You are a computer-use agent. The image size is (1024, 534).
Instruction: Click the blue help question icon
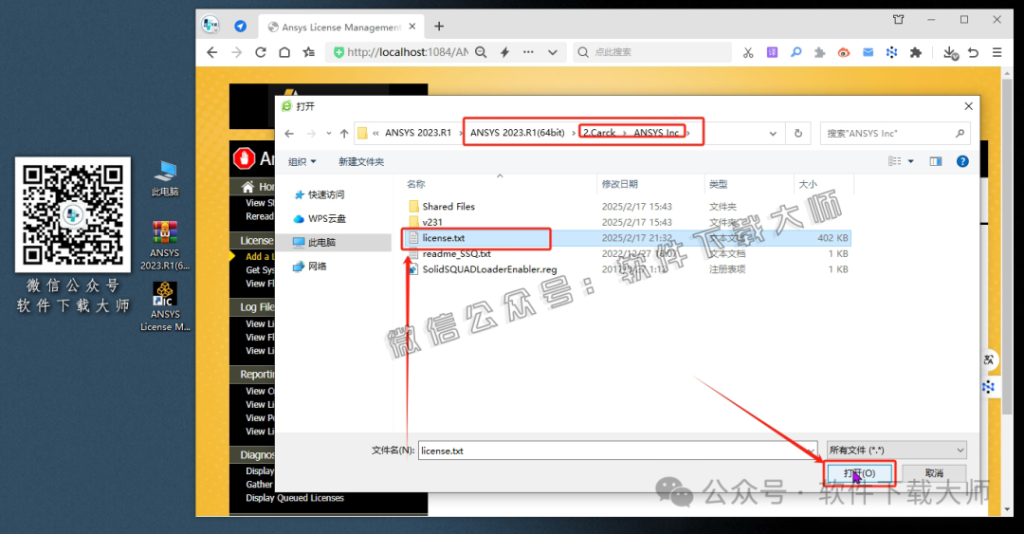pyautogui.click(x=963, y=161)
